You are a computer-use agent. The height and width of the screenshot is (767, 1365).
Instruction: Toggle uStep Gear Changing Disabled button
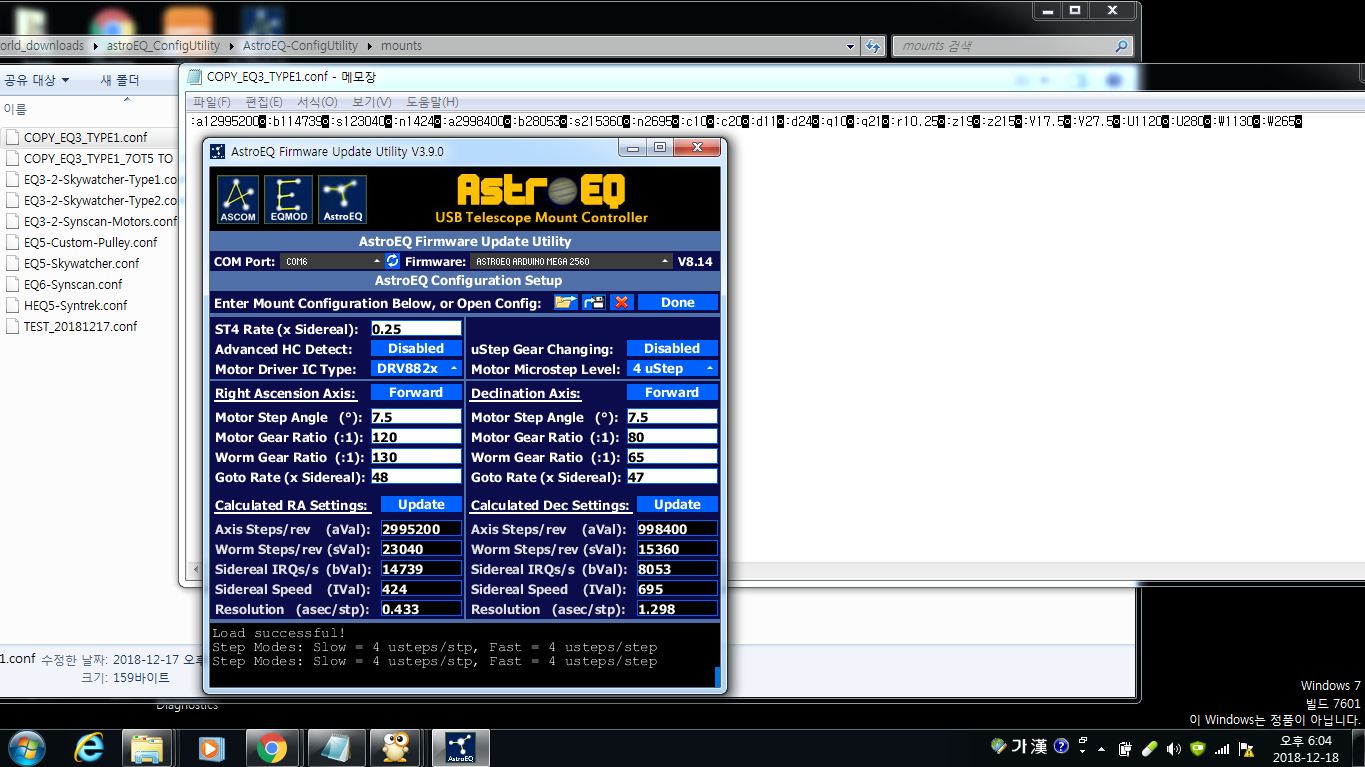tap(672, 348)
